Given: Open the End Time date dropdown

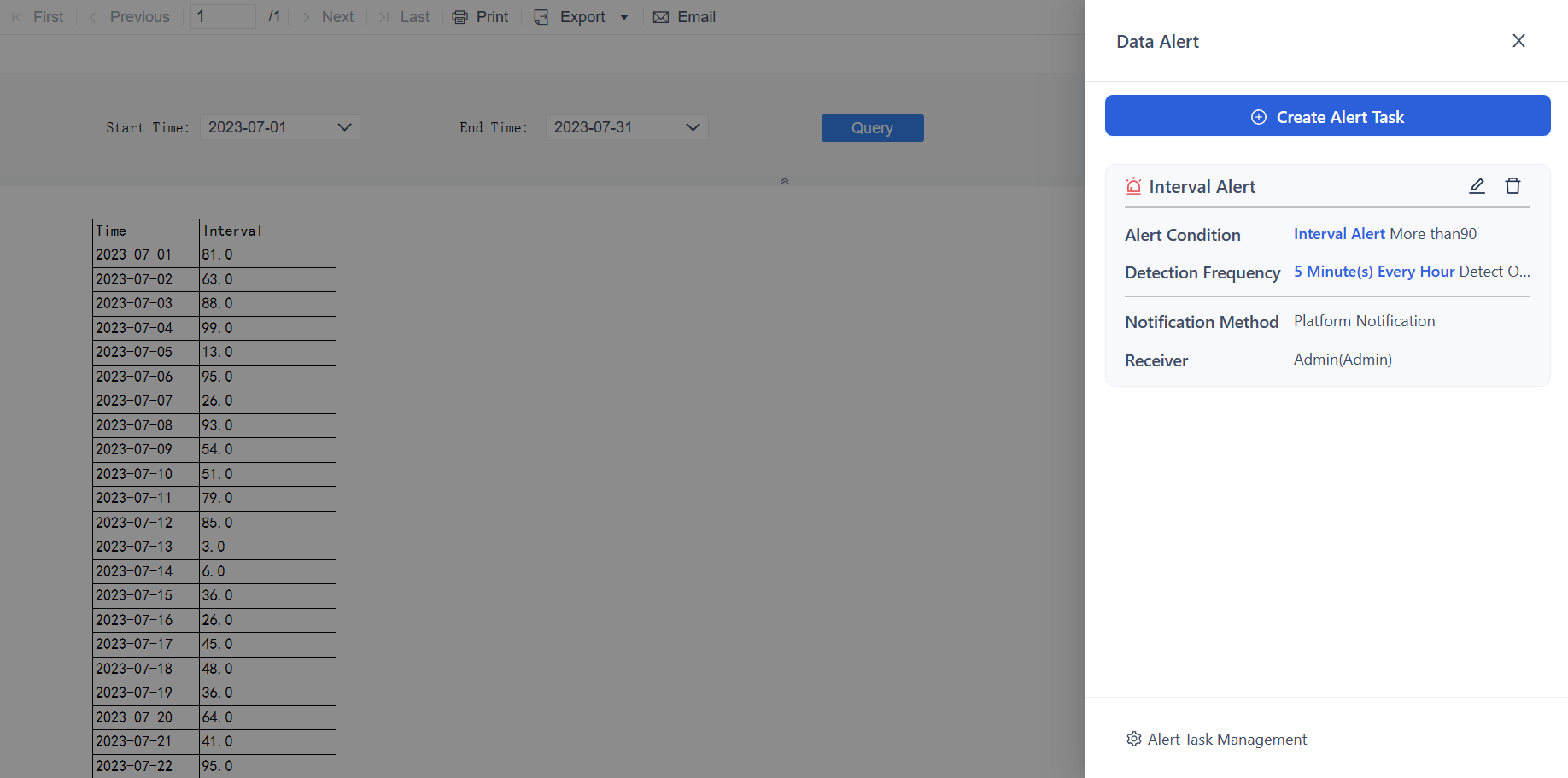Looking at the screenshot, I should tap(692, 127).
